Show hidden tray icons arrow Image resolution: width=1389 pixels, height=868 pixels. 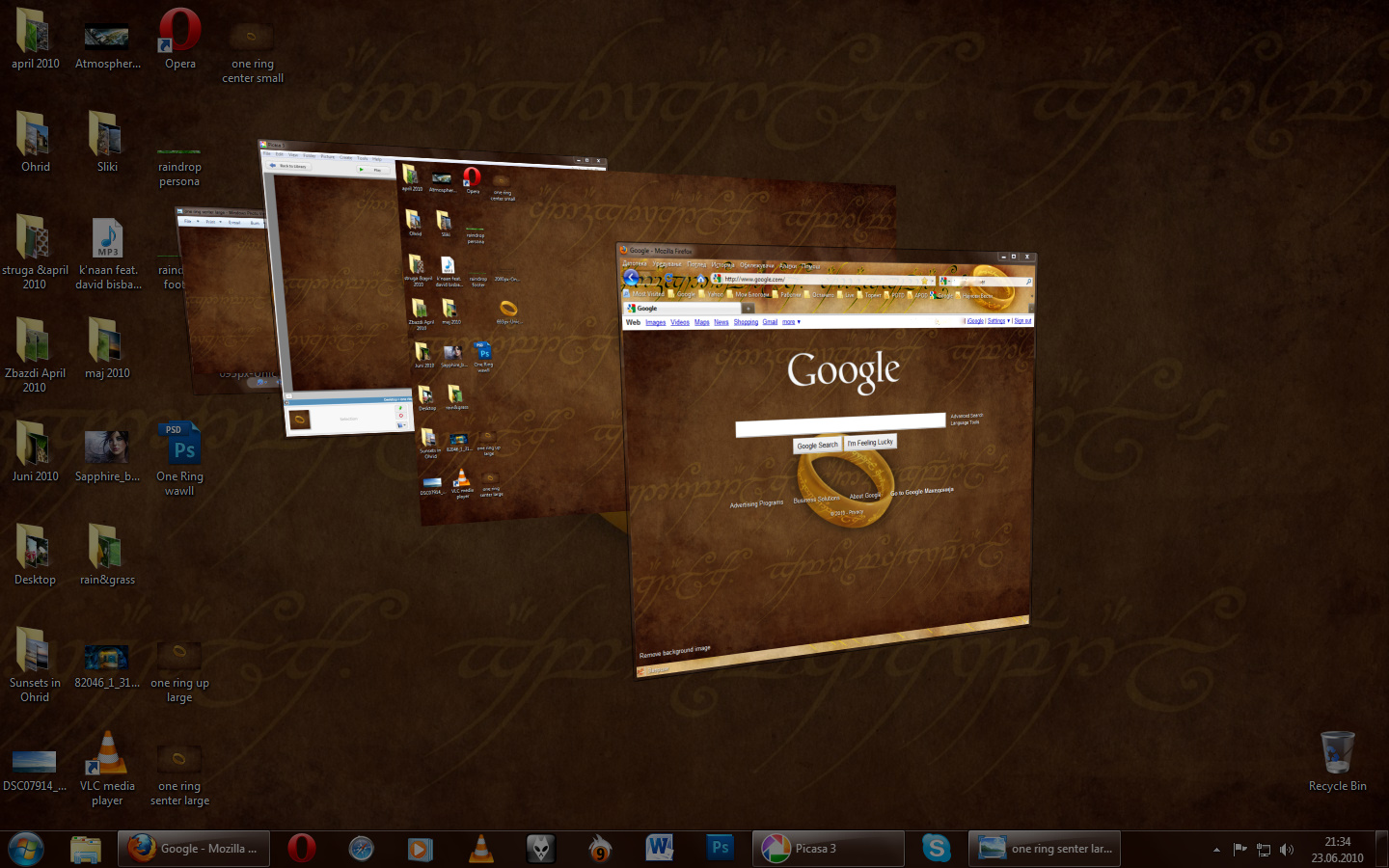point(1216,850)
